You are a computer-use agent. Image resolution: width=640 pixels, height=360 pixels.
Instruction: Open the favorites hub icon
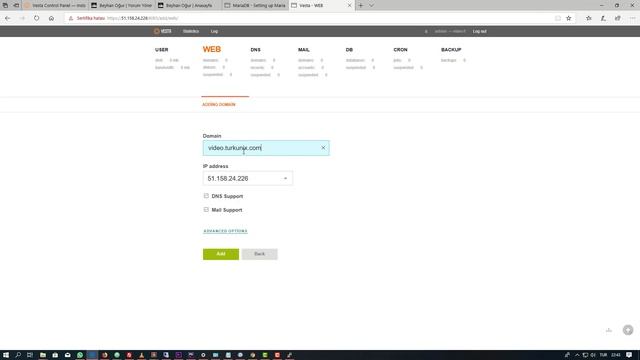(589, 18)
